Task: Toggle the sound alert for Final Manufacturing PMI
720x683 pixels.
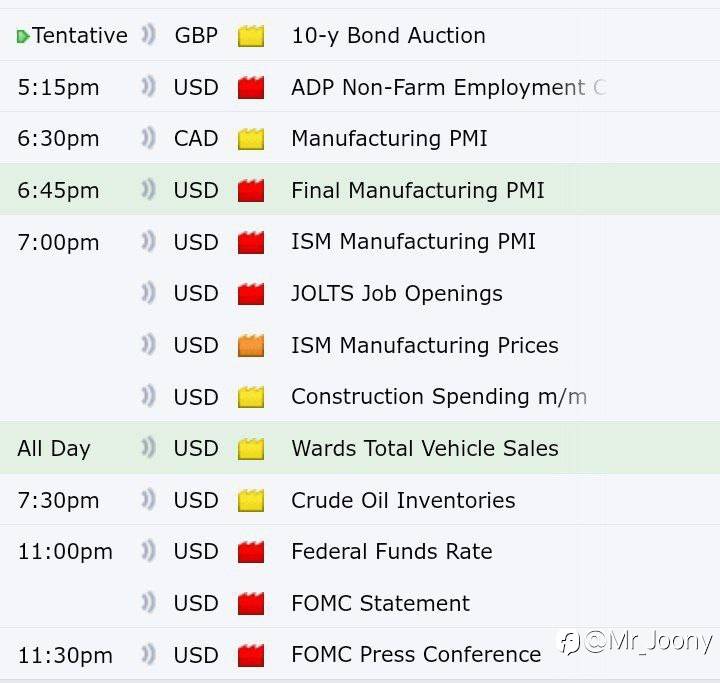Action: coord(149,190)
